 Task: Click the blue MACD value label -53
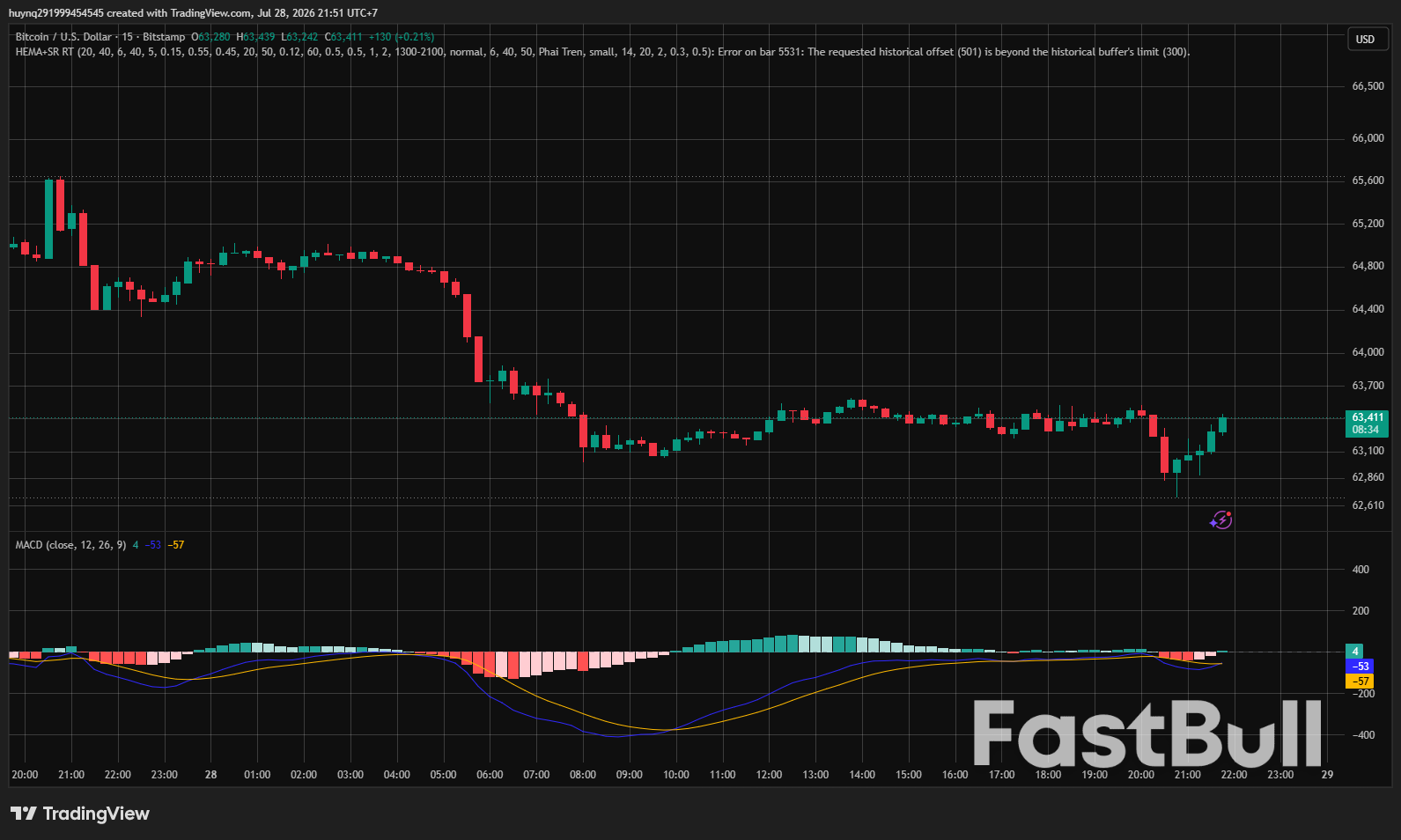(x=1360, y=667)
